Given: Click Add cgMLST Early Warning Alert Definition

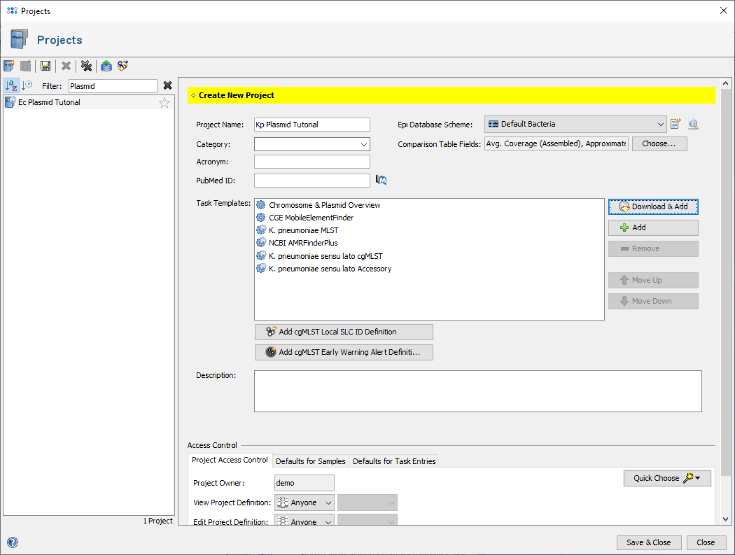Looking at the screenshot, I should [x=344, y=352].
